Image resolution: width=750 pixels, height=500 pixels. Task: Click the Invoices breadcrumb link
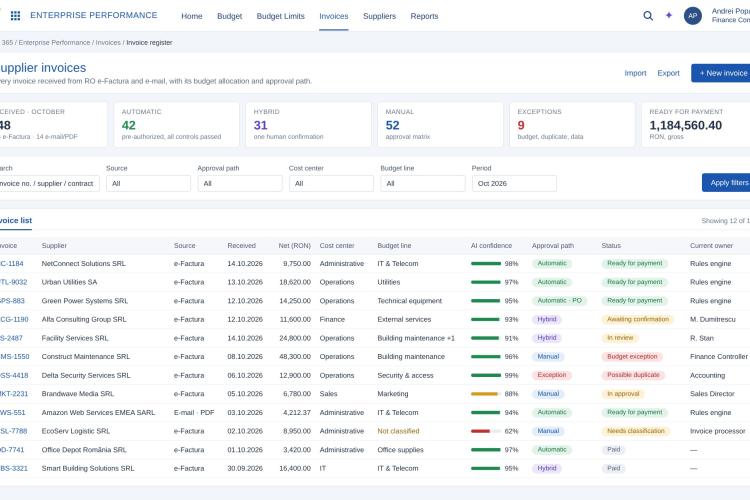click(x=108, y=43)
